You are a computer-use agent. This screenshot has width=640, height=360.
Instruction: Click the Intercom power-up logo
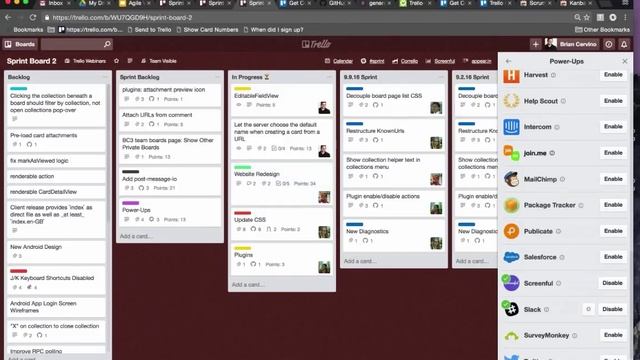511,127
